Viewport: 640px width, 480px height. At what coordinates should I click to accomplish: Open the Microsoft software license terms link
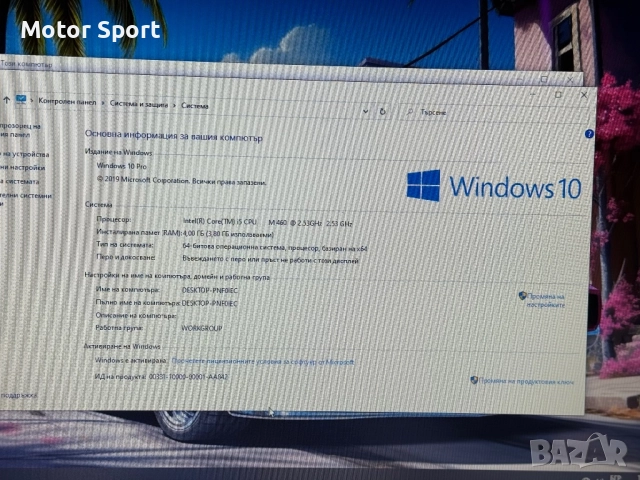pyautogui.click(x=263, y=362)
